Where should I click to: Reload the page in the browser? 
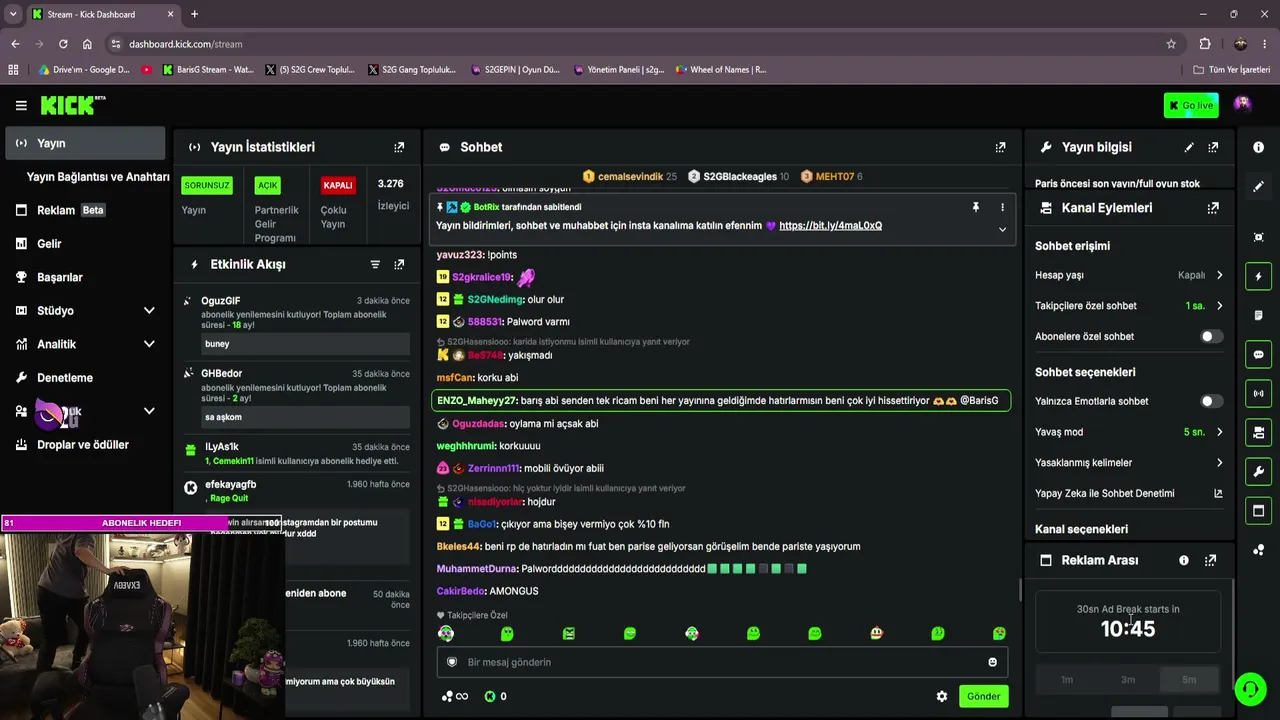coord(63,44)
